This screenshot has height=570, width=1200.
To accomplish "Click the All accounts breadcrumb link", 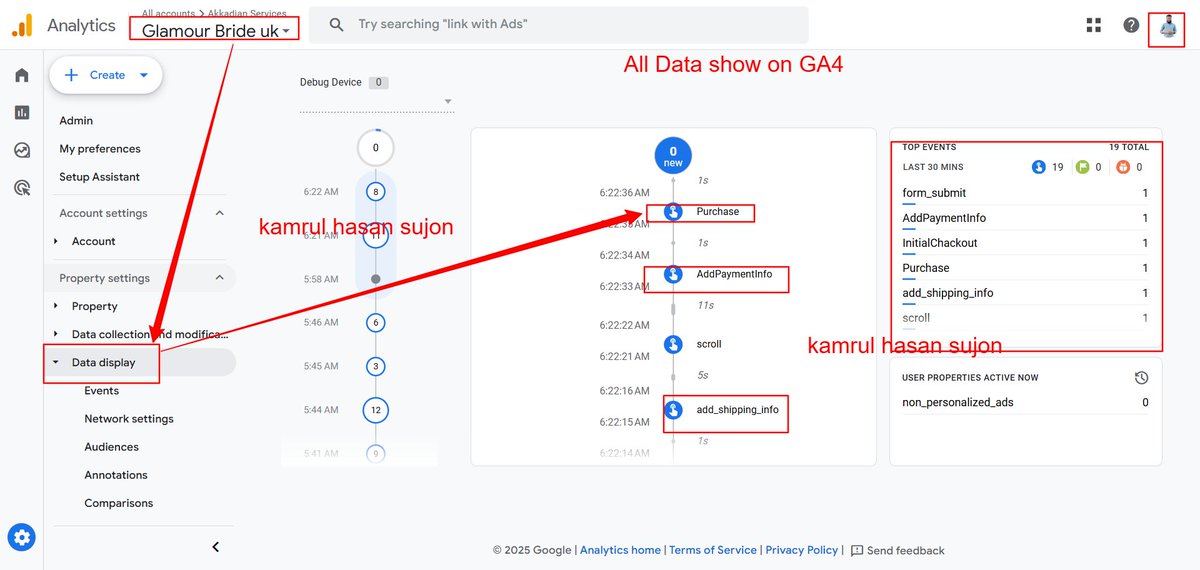I will [170, 13].
